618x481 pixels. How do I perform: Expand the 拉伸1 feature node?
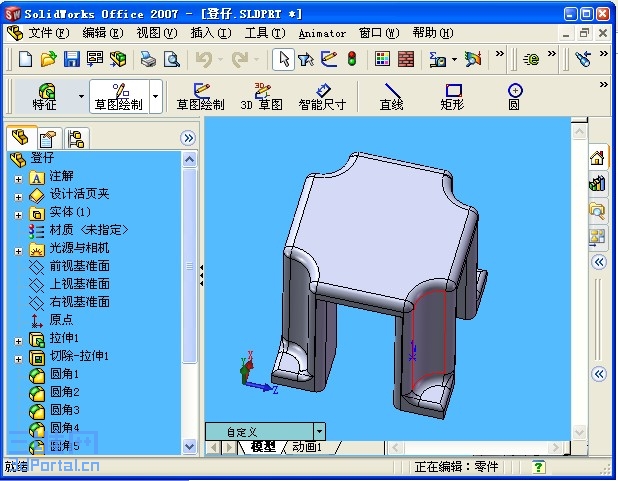click(18, 341)
